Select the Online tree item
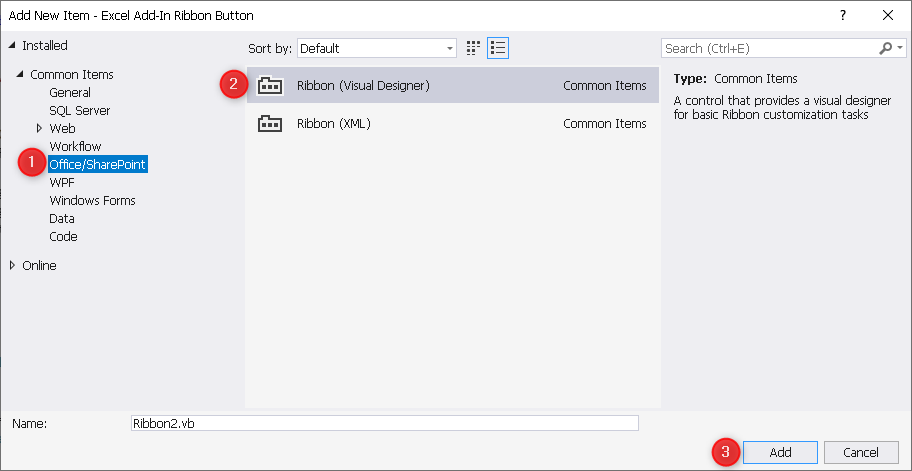This screenshot has height=471, width=912. click(x=39, y=266)
